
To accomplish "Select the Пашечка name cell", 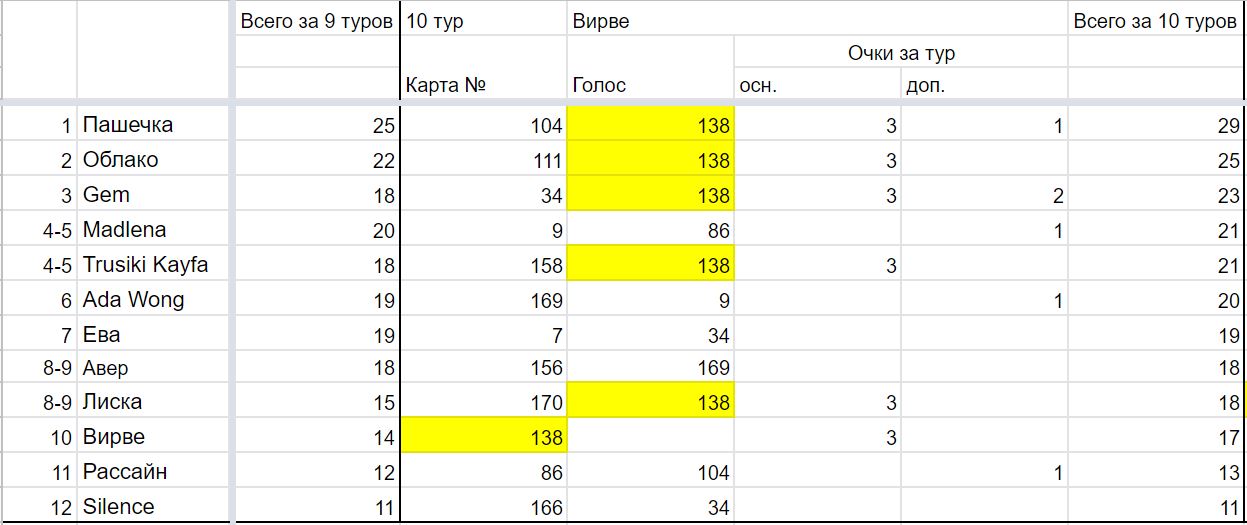I will (155, 125).
